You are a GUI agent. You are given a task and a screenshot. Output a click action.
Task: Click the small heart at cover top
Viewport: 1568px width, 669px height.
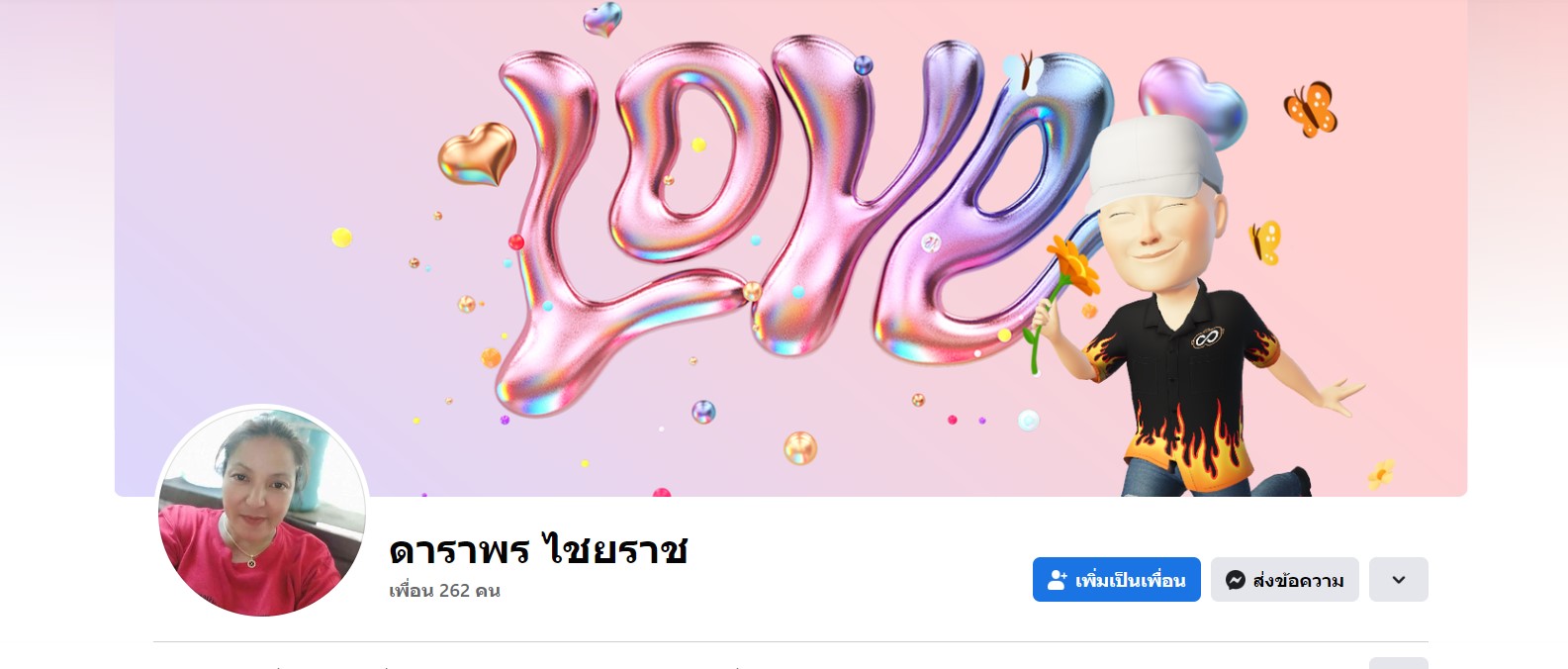tap(601, 19)
